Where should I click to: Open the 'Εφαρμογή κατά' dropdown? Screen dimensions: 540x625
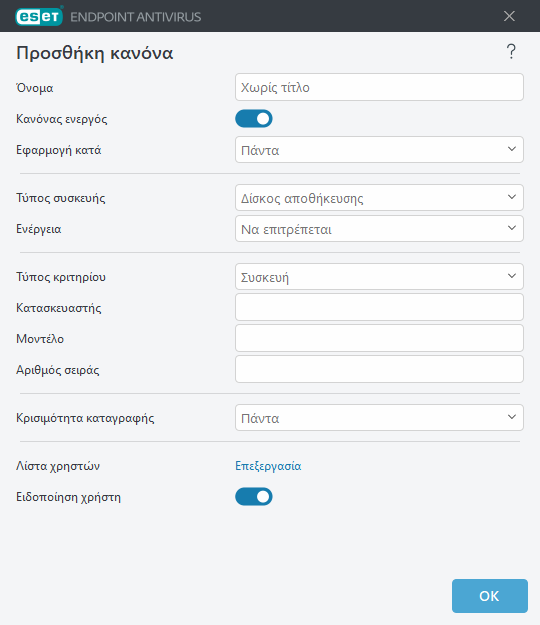(379, 150)
